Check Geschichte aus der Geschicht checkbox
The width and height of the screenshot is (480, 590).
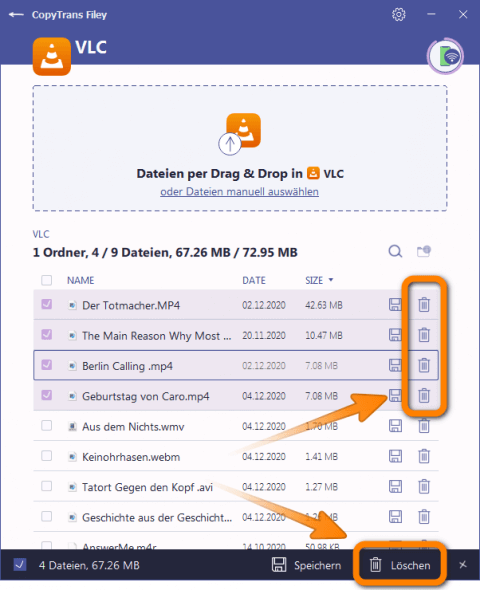point(47,516)
